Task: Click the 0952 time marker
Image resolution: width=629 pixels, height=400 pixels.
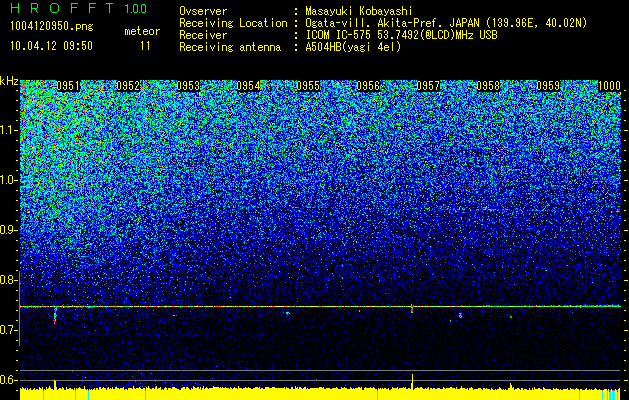Action: 128,86
